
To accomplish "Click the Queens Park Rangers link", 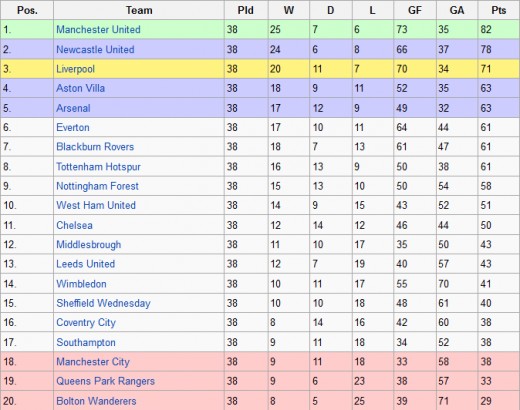I will click(106, 381).
